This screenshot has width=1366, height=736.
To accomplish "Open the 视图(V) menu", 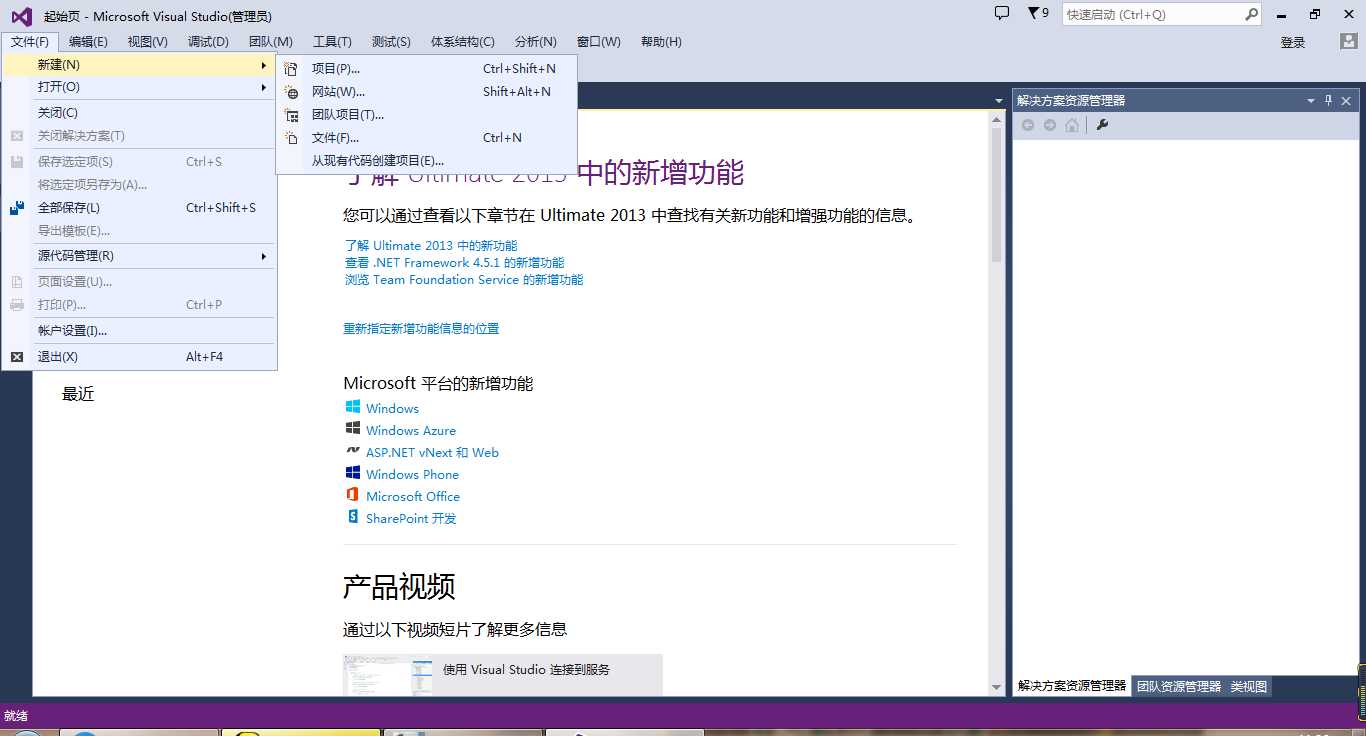I will click(148, 42).
